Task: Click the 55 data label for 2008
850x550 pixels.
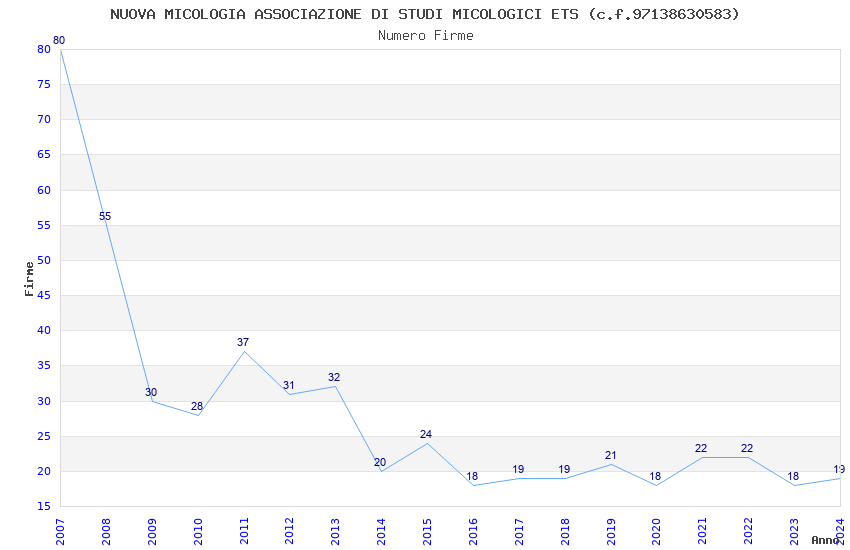Action: pos(105,216)
